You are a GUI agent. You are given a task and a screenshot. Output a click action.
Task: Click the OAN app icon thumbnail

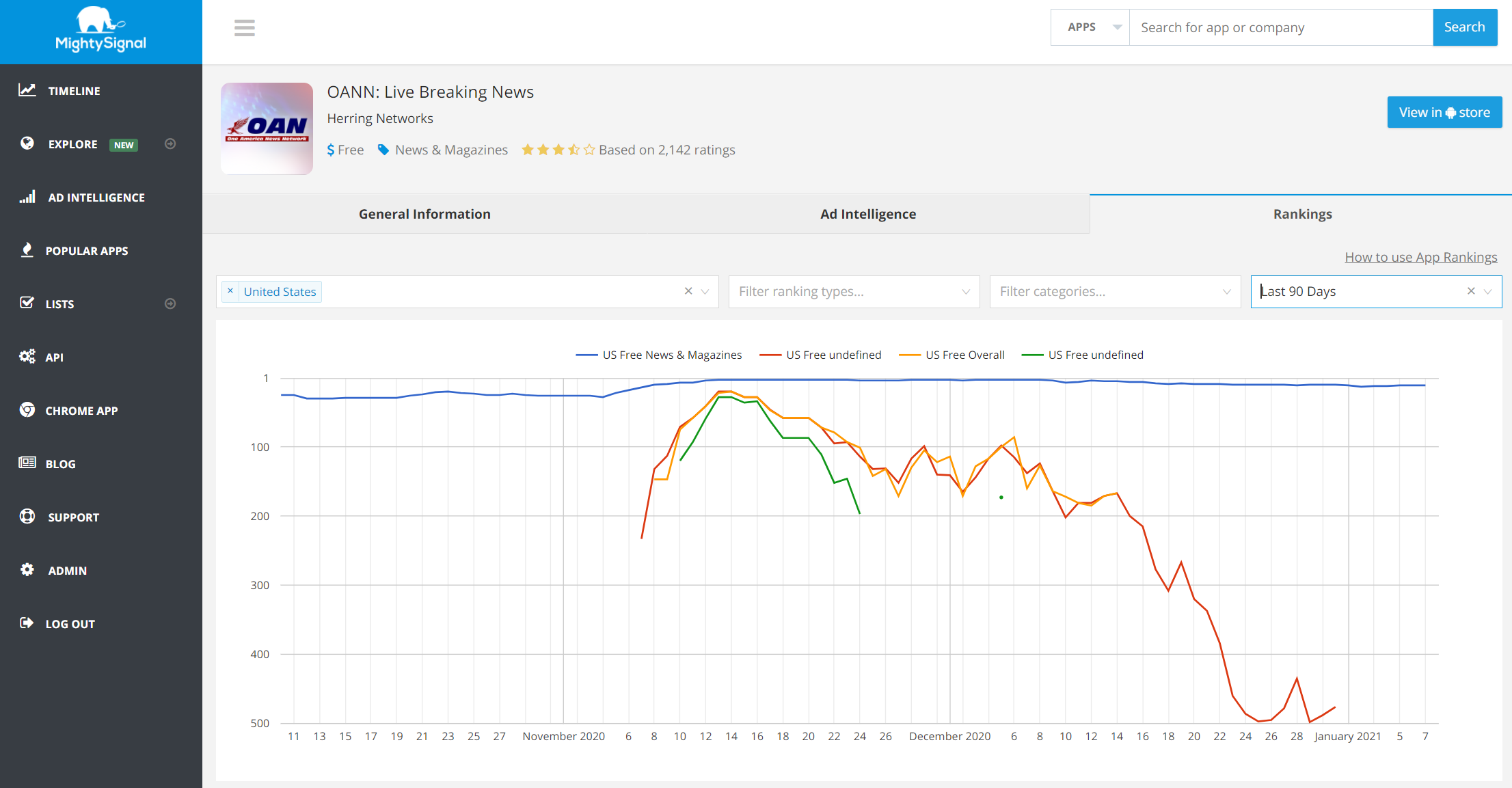(x=267, y=128)
